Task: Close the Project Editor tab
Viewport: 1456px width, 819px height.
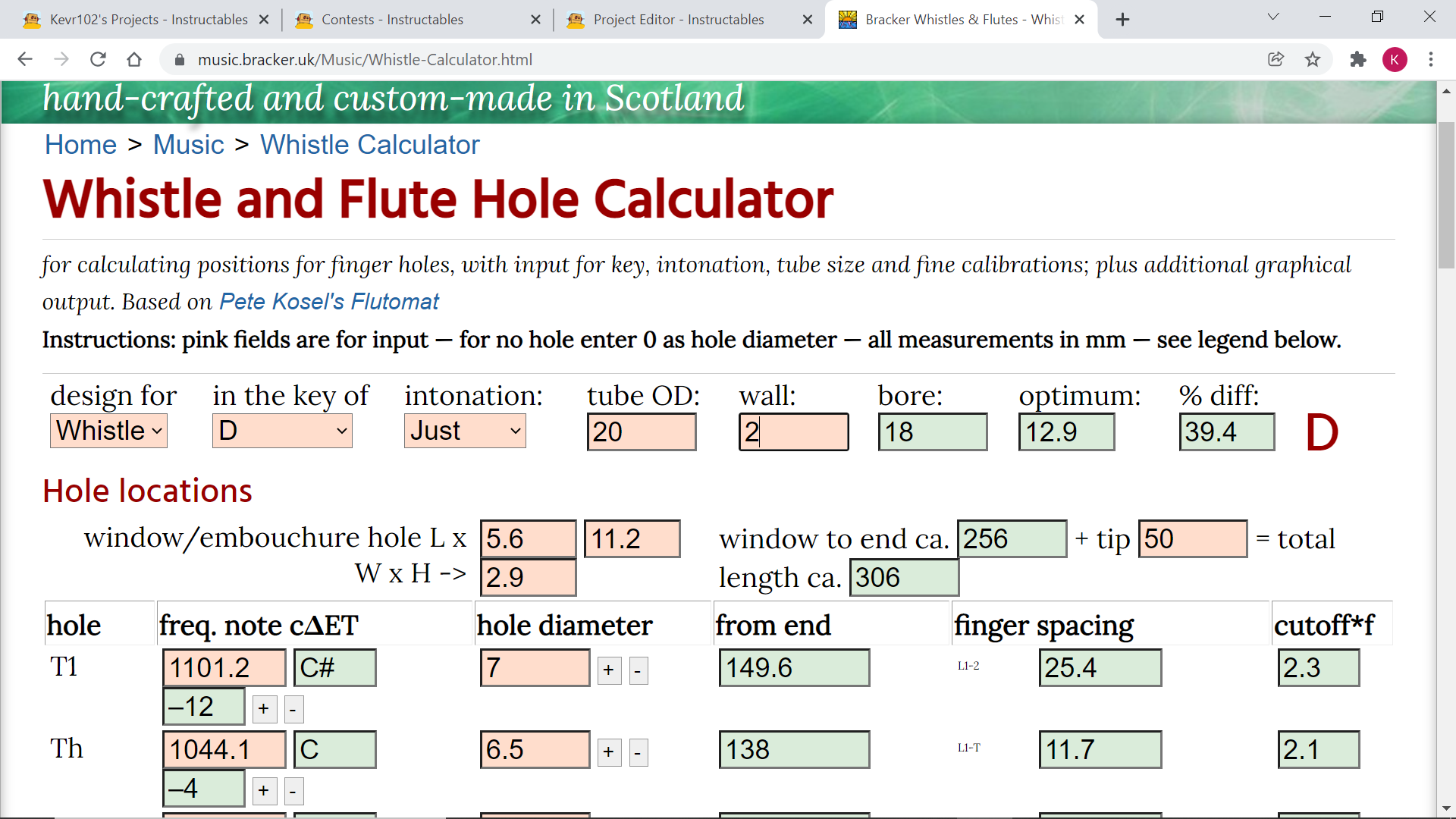Action: [x=808, y=20]
